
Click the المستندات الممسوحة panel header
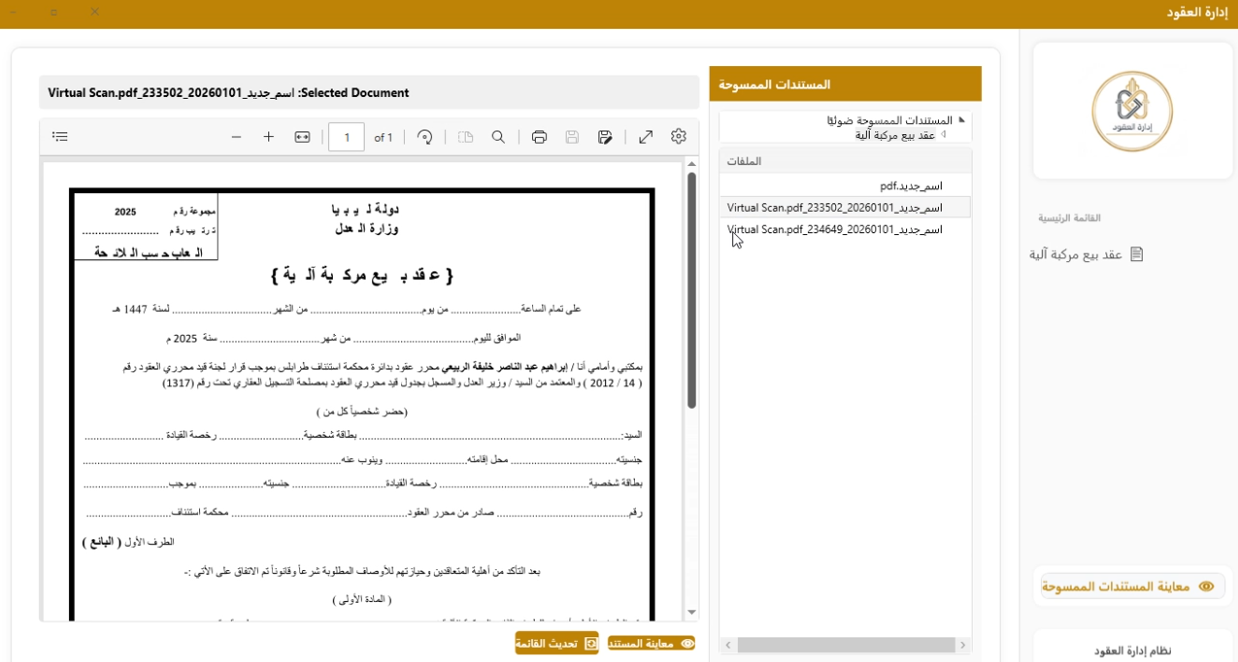(845, 84)
